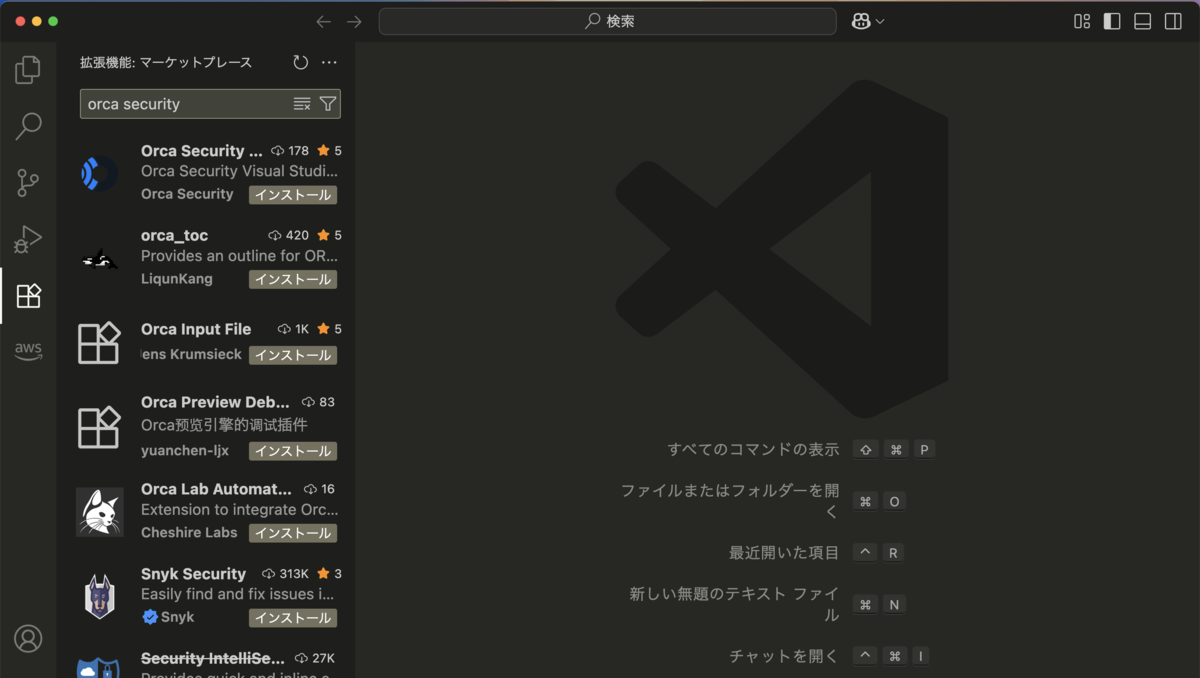Click the command center search box
1200x678 pixels.
[x=607, y=21]
